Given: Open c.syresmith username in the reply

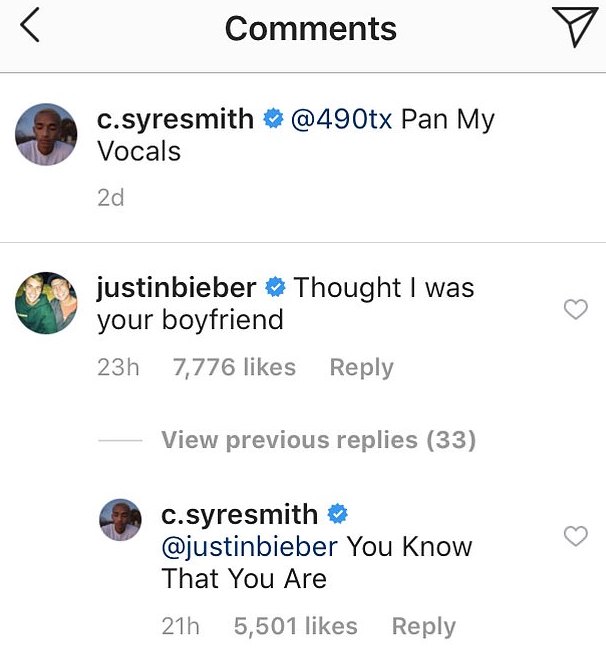Looking at the screenshot, I should coord(239,515).
